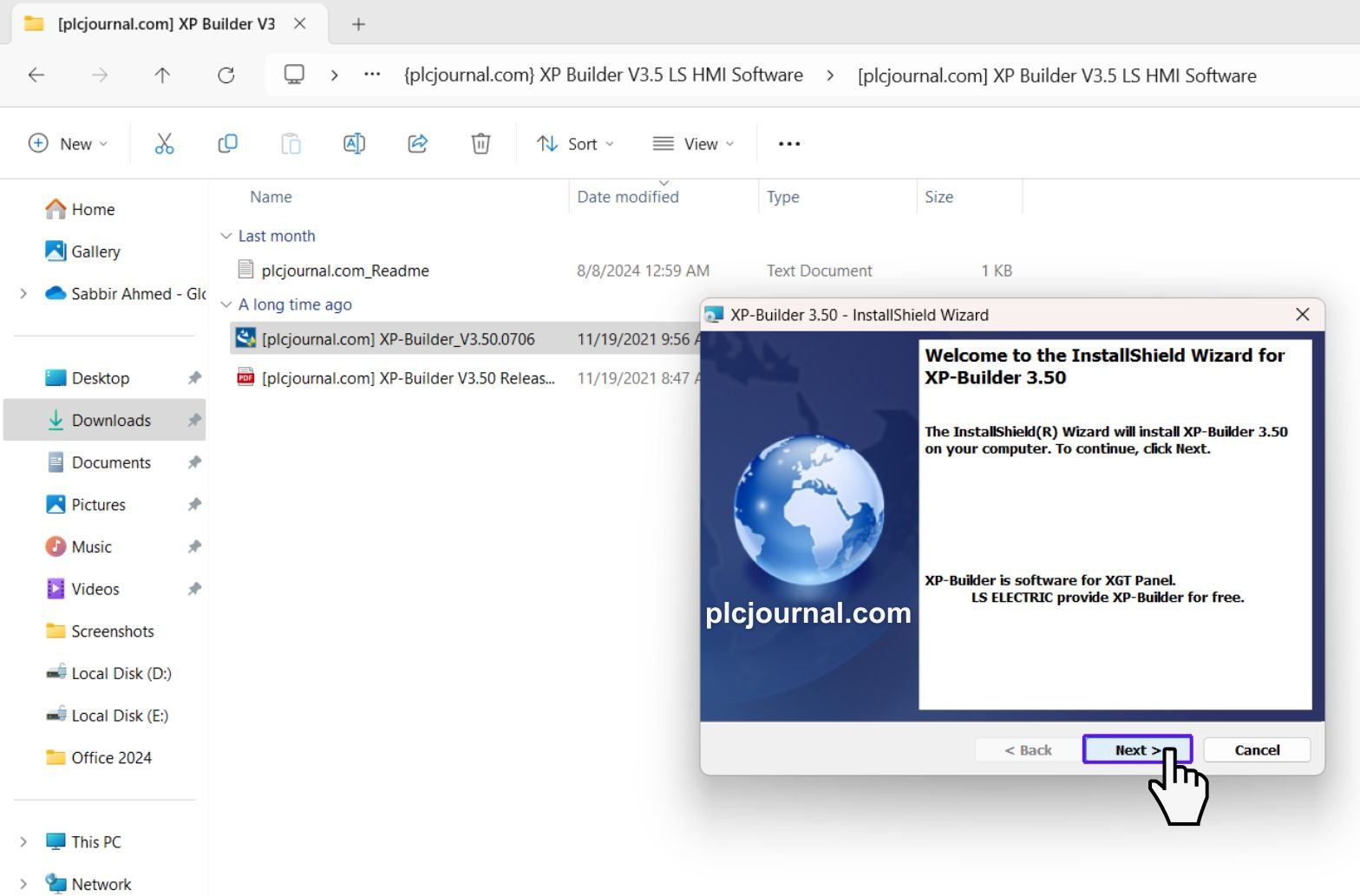The height and width of the screenshot is (896, 1360).
Task: Collapse the Last month group
Action: click(226, 236)
